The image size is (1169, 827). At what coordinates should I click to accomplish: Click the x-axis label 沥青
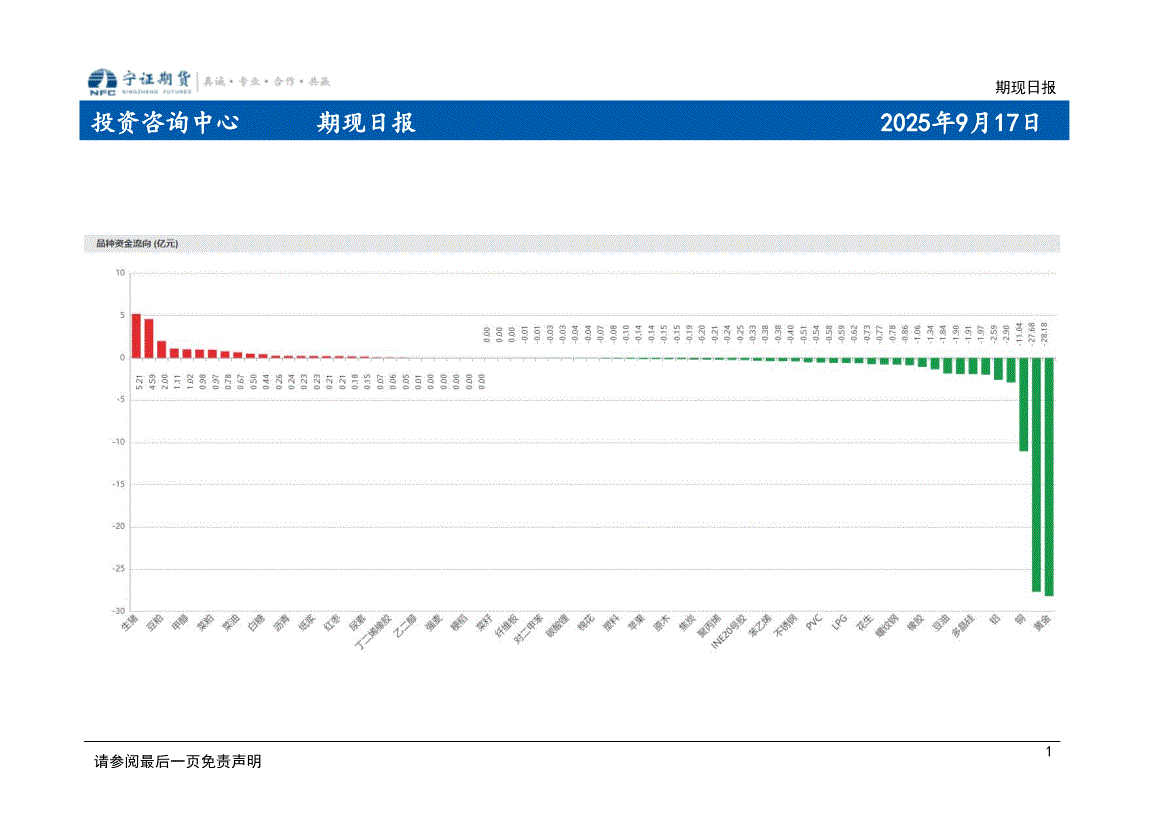tap(281, 623)
